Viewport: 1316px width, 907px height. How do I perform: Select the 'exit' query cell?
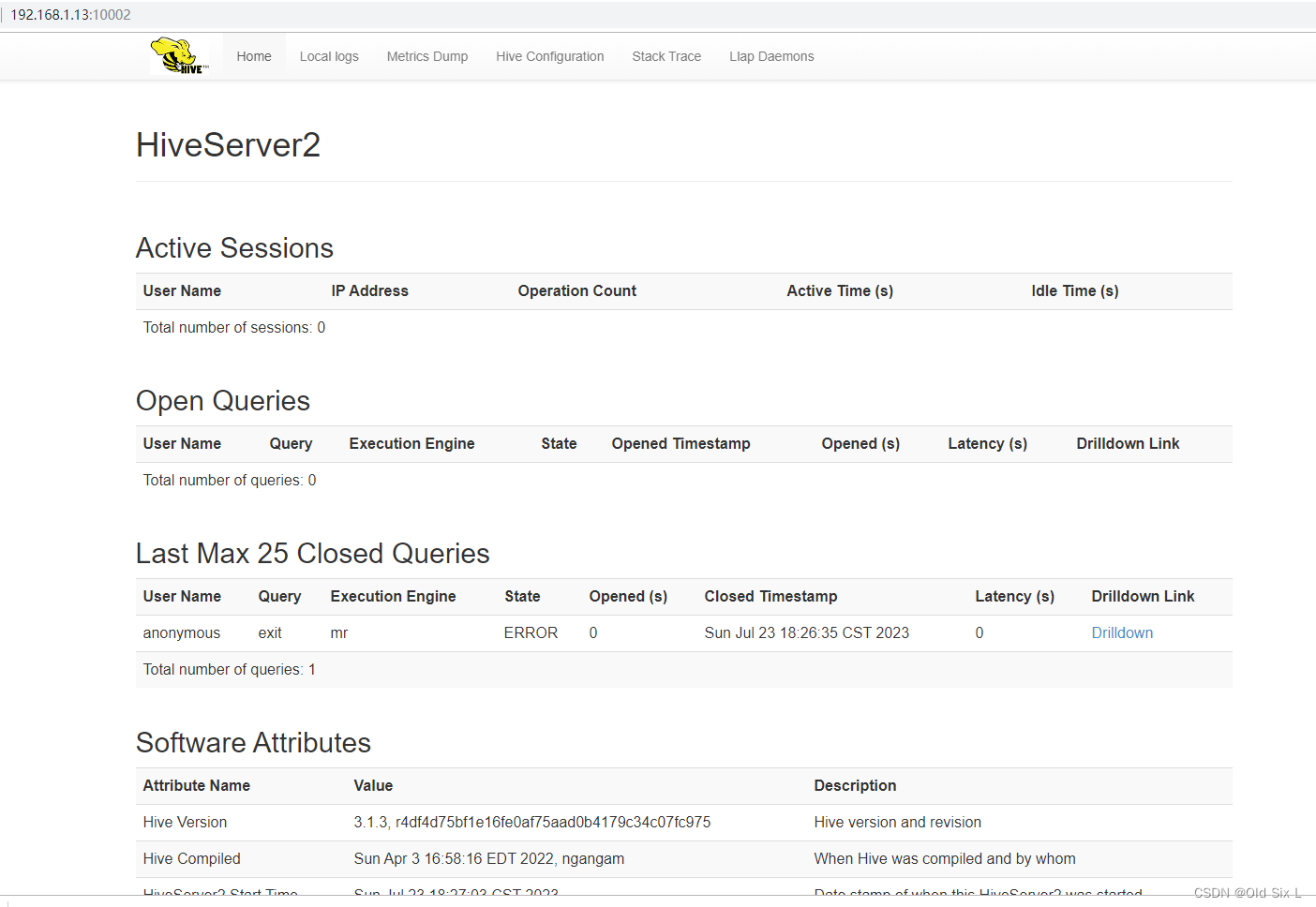coord(270,633)
